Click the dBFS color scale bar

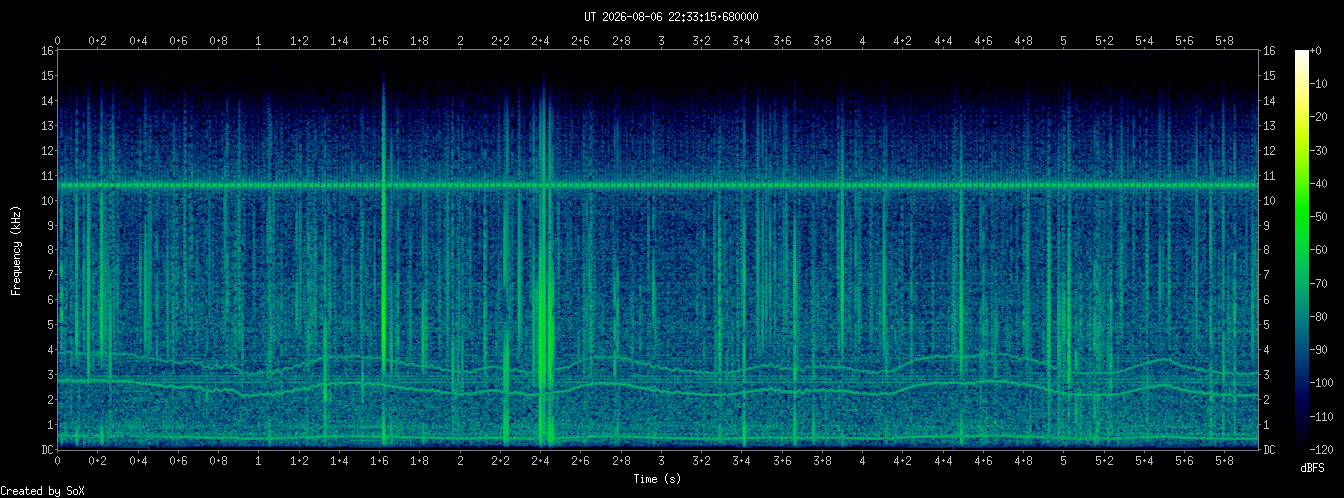point(1302,249)
